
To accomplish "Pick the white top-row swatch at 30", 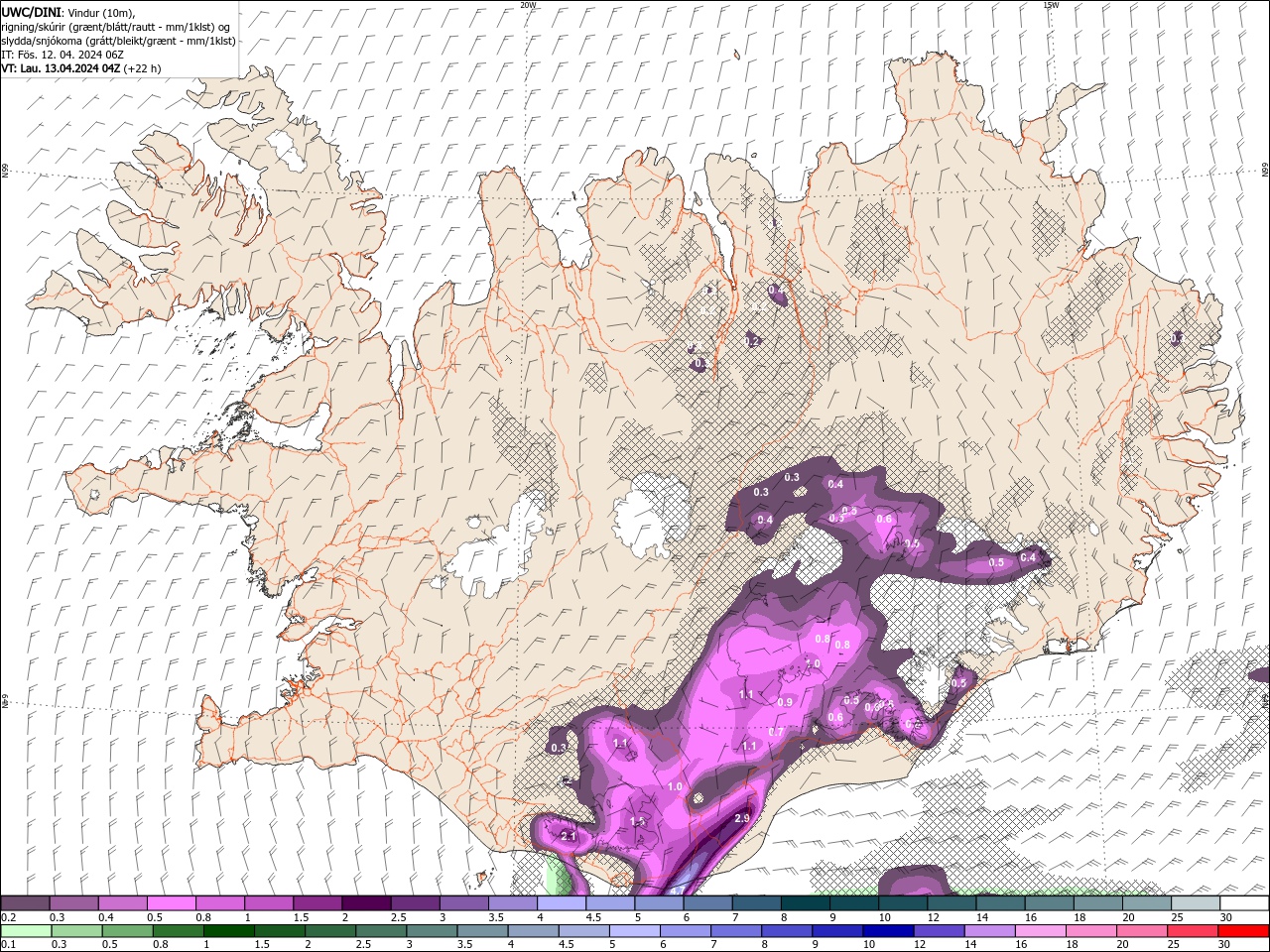I will point(1244,903).
